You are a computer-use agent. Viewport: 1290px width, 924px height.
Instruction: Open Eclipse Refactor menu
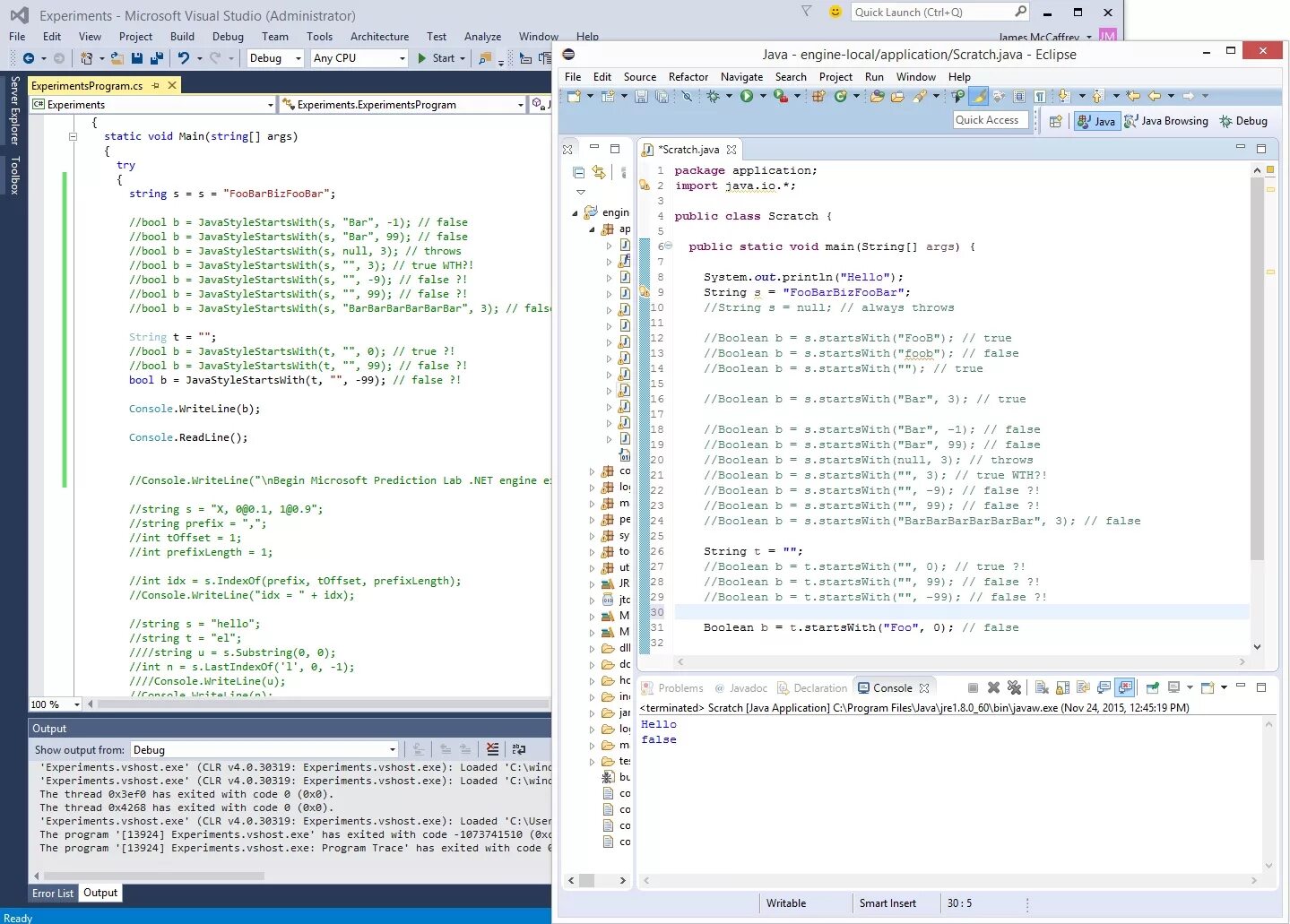point(688,77)
